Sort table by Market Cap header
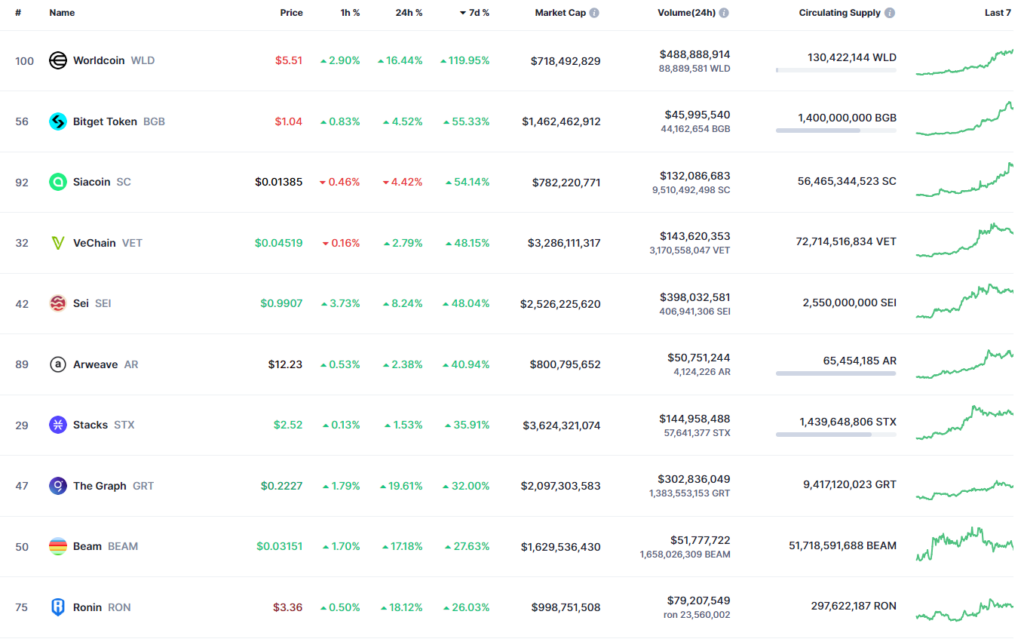 [x=560, y=13]
